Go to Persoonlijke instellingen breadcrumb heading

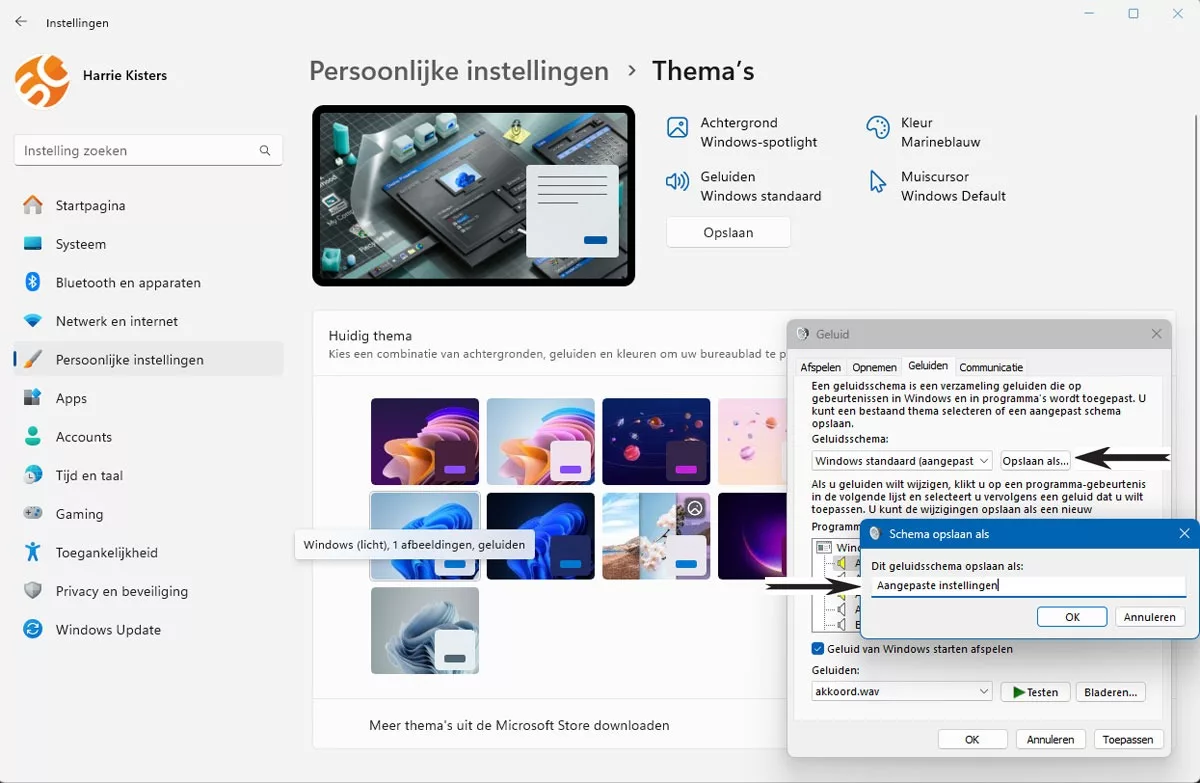point(459,71)
